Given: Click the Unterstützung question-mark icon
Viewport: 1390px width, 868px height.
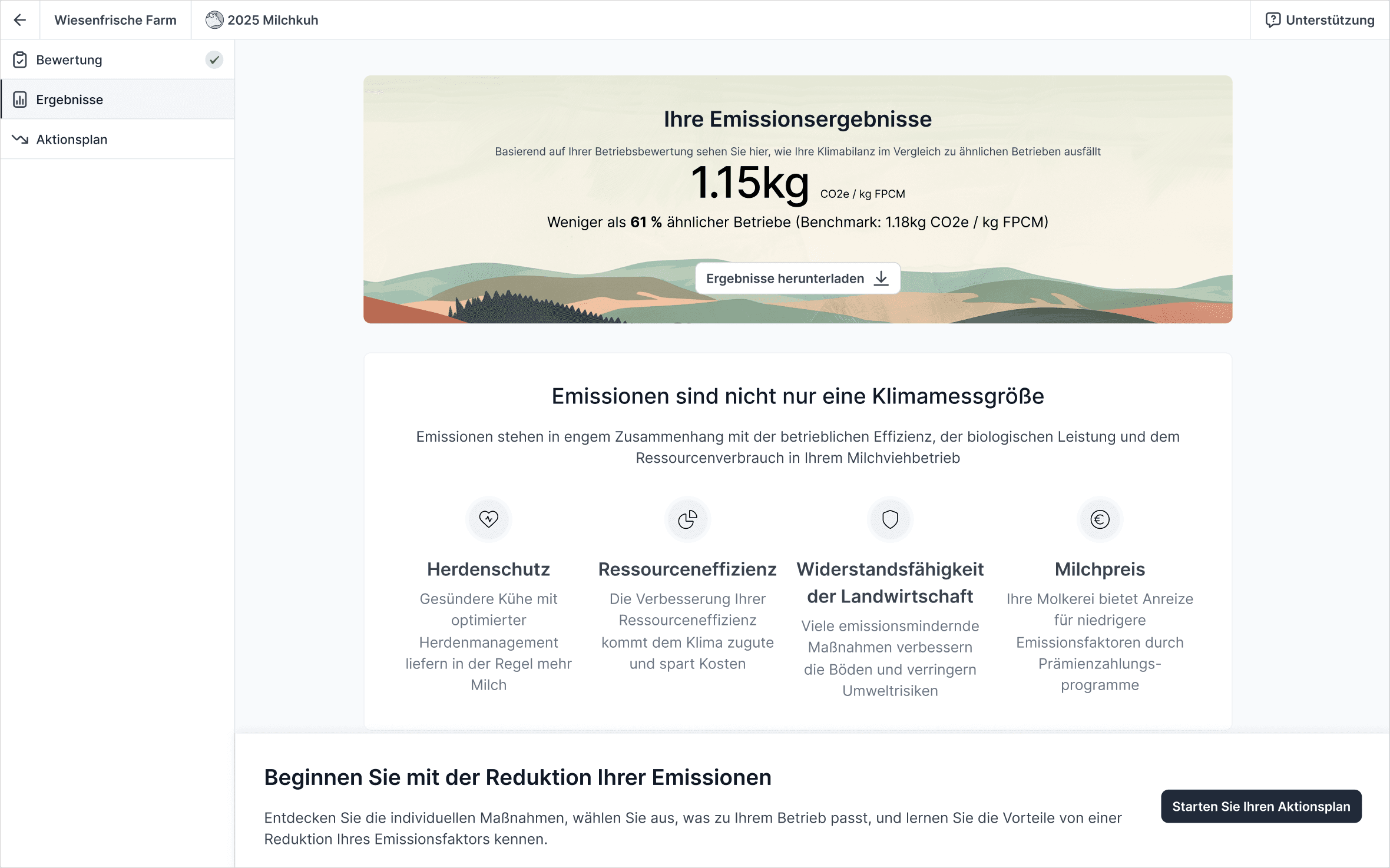Looking at the screenshot, I should click(x=1273, y=20).
